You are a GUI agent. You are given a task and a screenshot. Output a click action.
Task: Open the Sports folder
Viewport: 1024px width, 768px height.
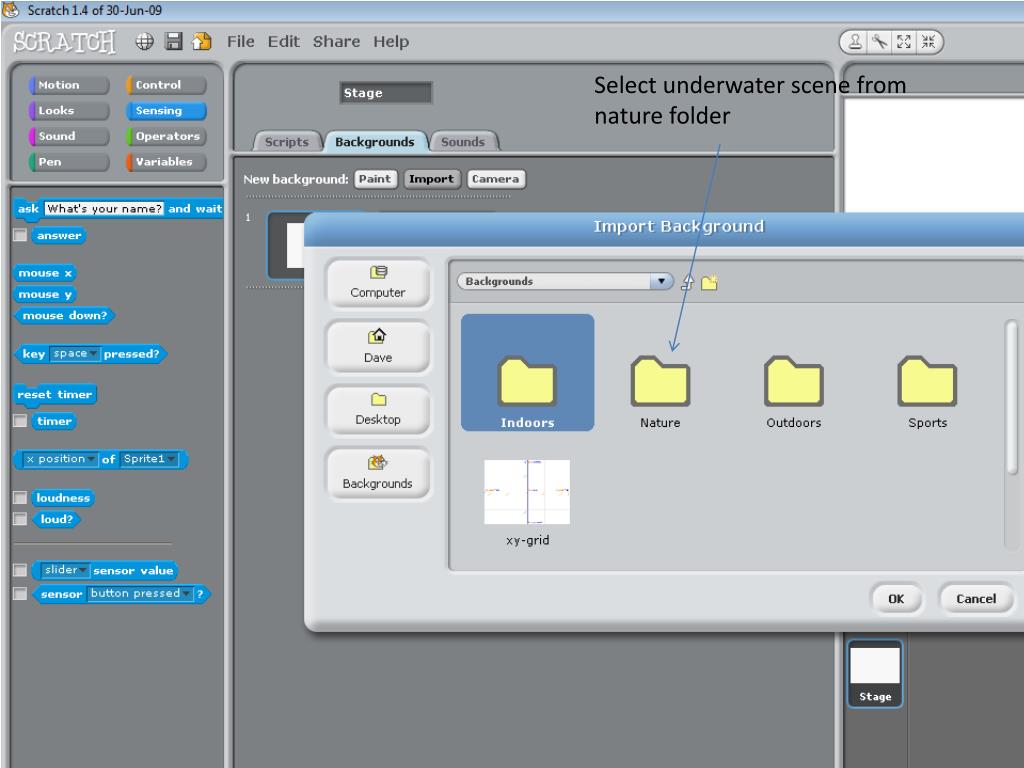pos(927,392)
